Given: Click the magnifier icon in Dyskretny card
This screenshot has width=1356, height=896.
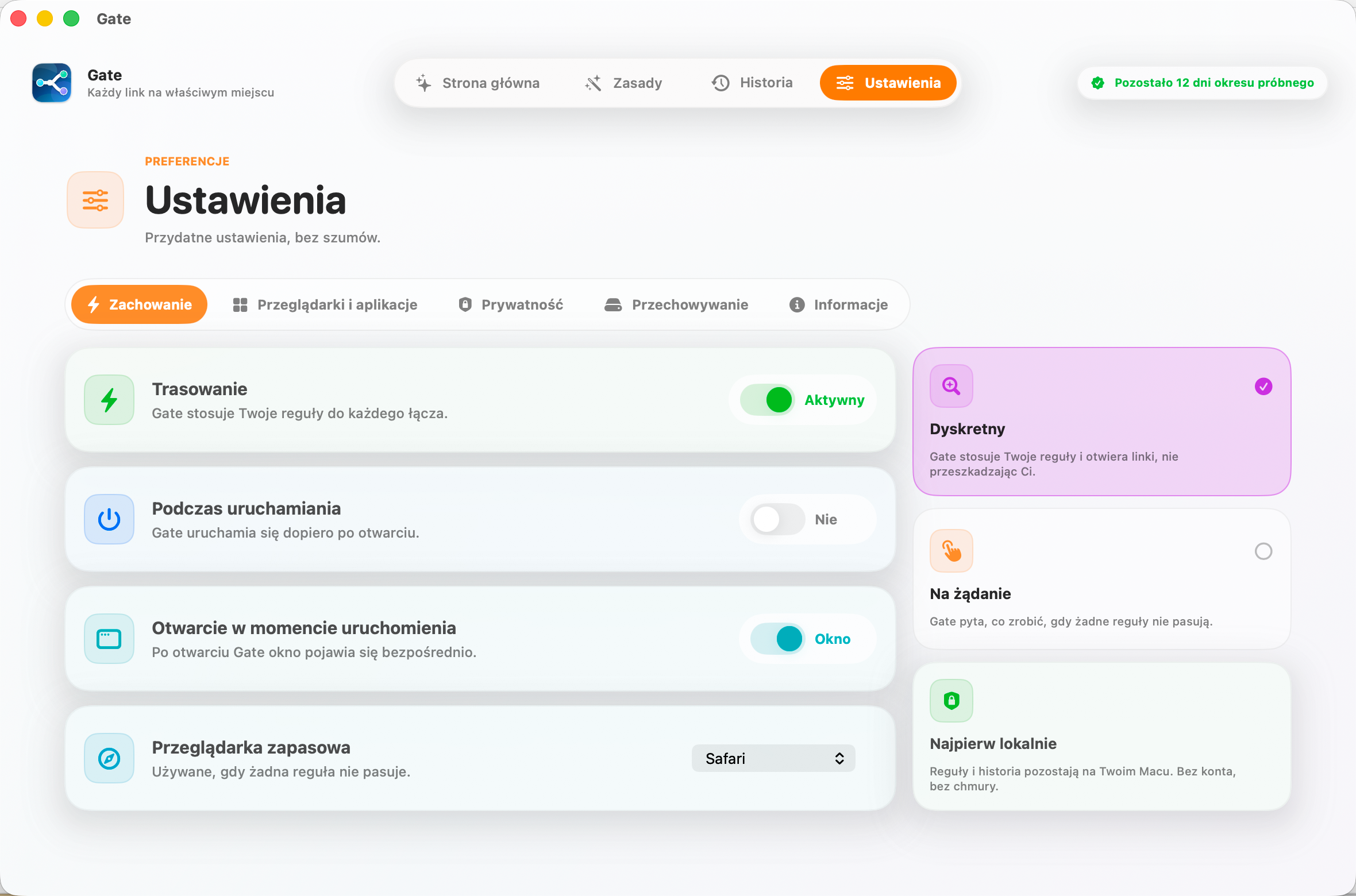Looking at the screenshot, I should (951, 386).
